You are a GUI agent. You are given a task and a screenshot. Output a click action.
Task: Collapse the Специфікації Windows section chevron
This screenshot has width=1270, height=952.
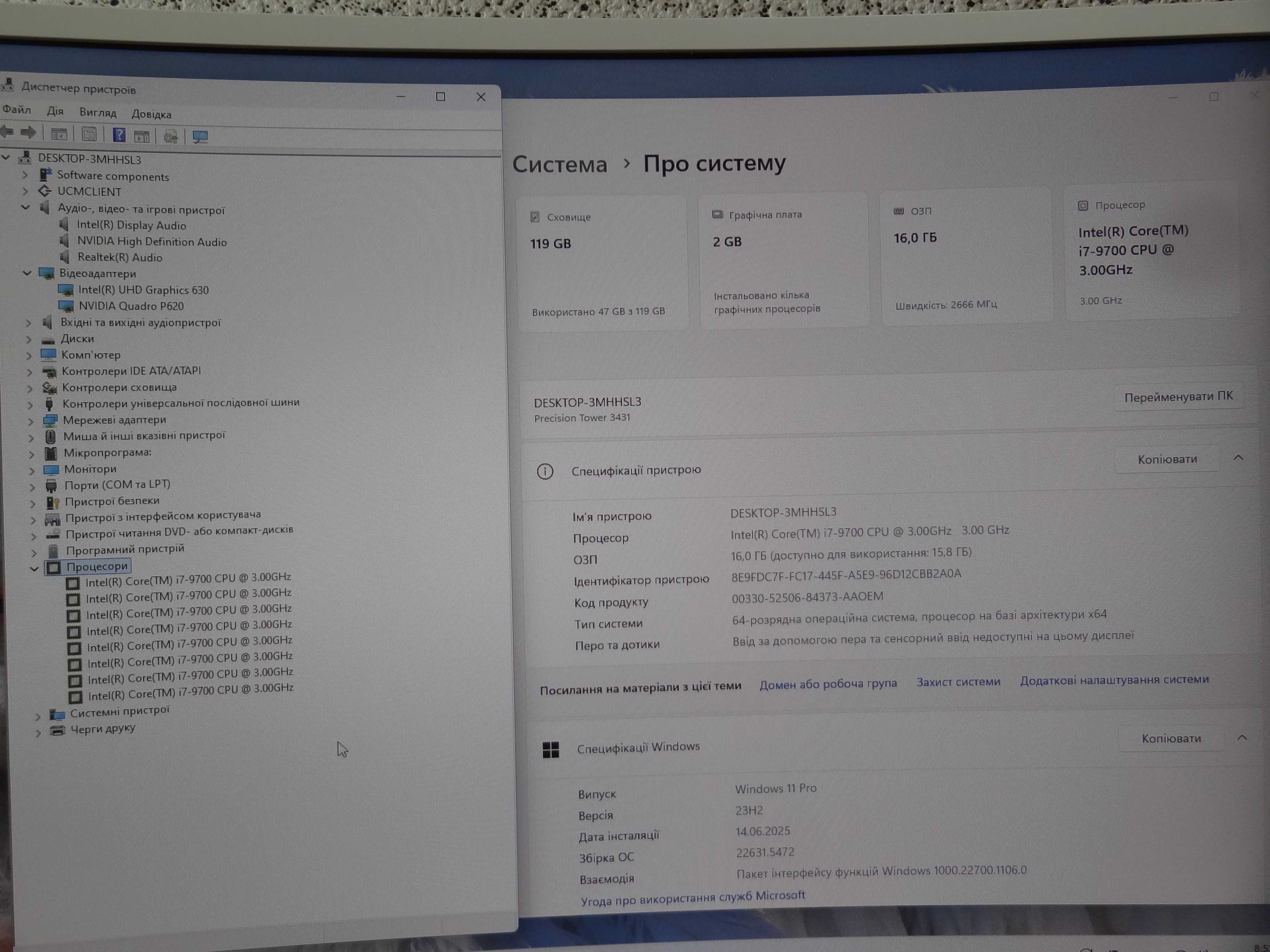[x=1242, y=737]
